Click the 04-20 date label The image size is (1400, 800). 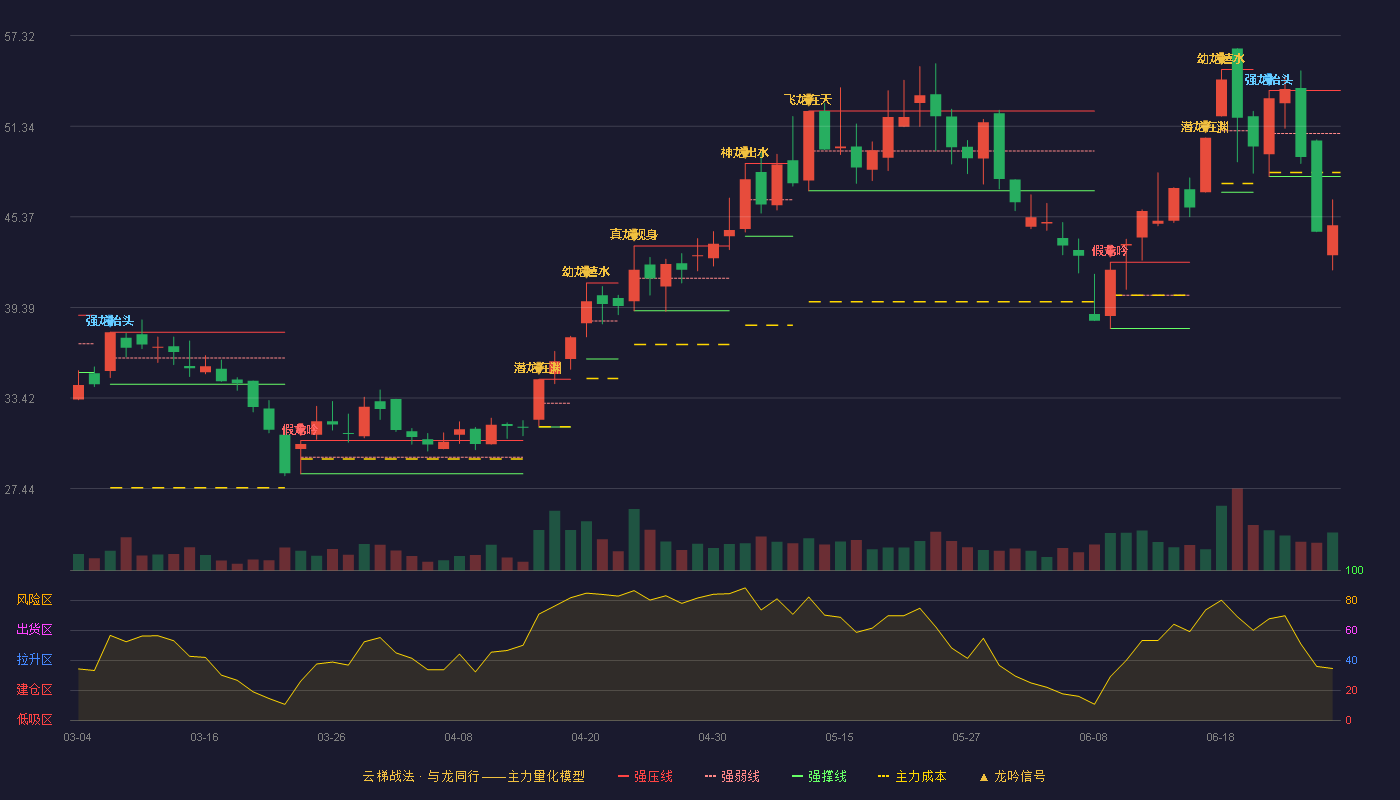pyautogui.click(x=586, y=737)
